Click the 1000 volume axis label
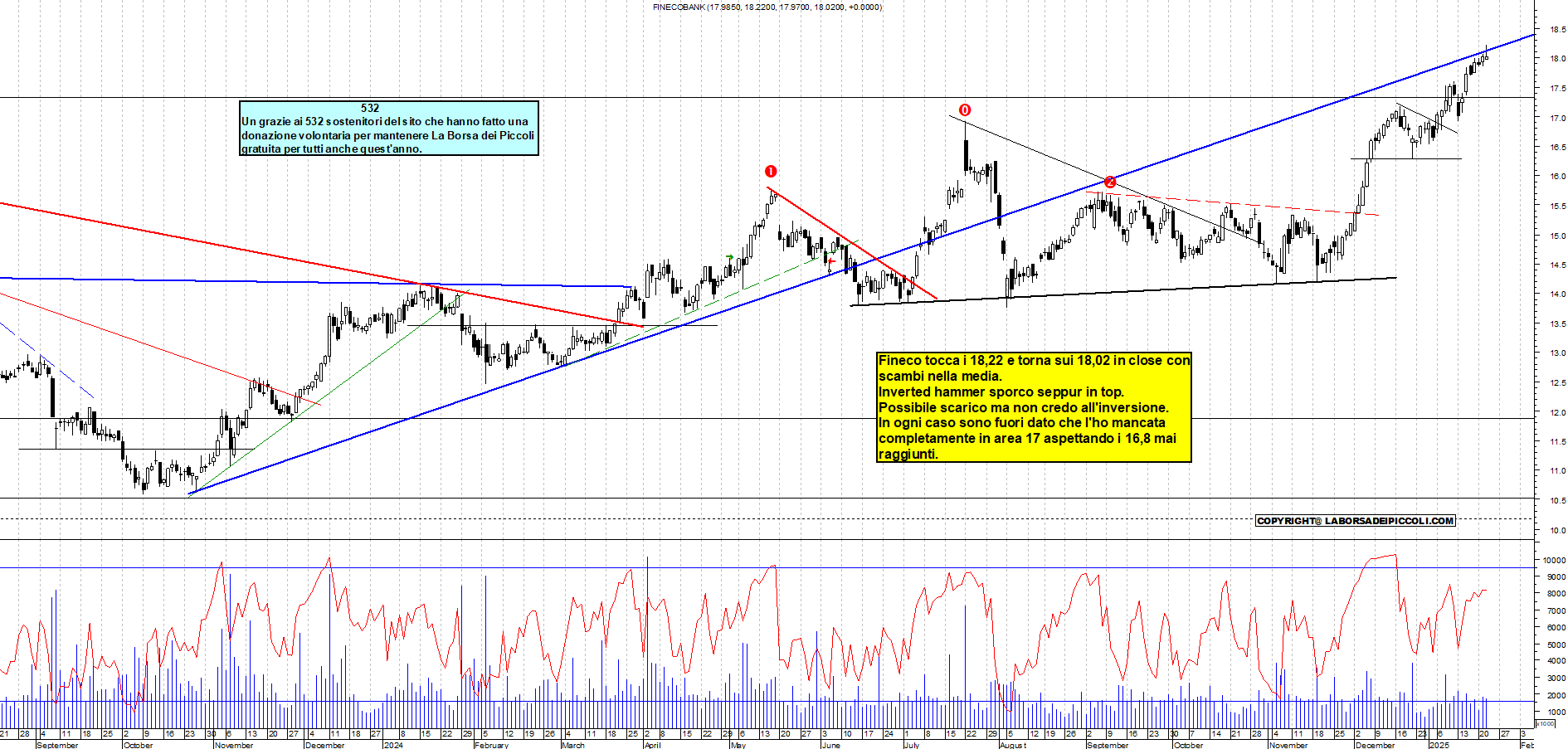The height and width of the screenshot is (749, 1568). [1556, 713]
